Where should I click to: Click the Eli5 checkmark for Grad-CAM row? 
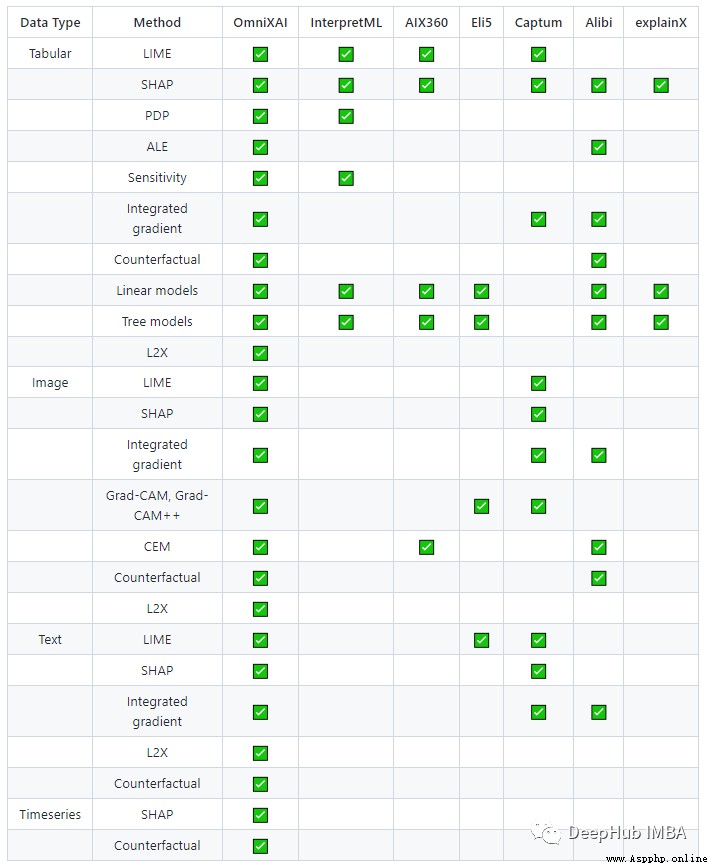point(481,506)
